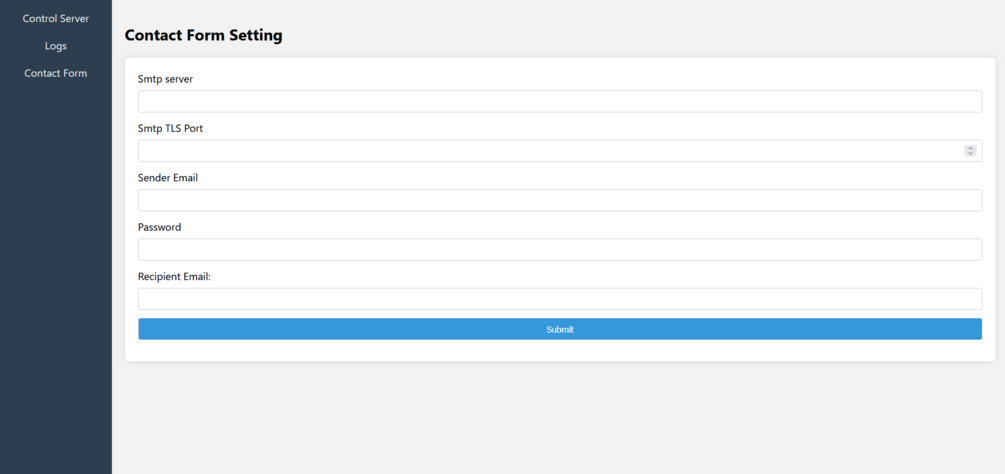Select Contact Form in sidebar navigation
The image size is (1005, 474).
click(x=56, y=73)
